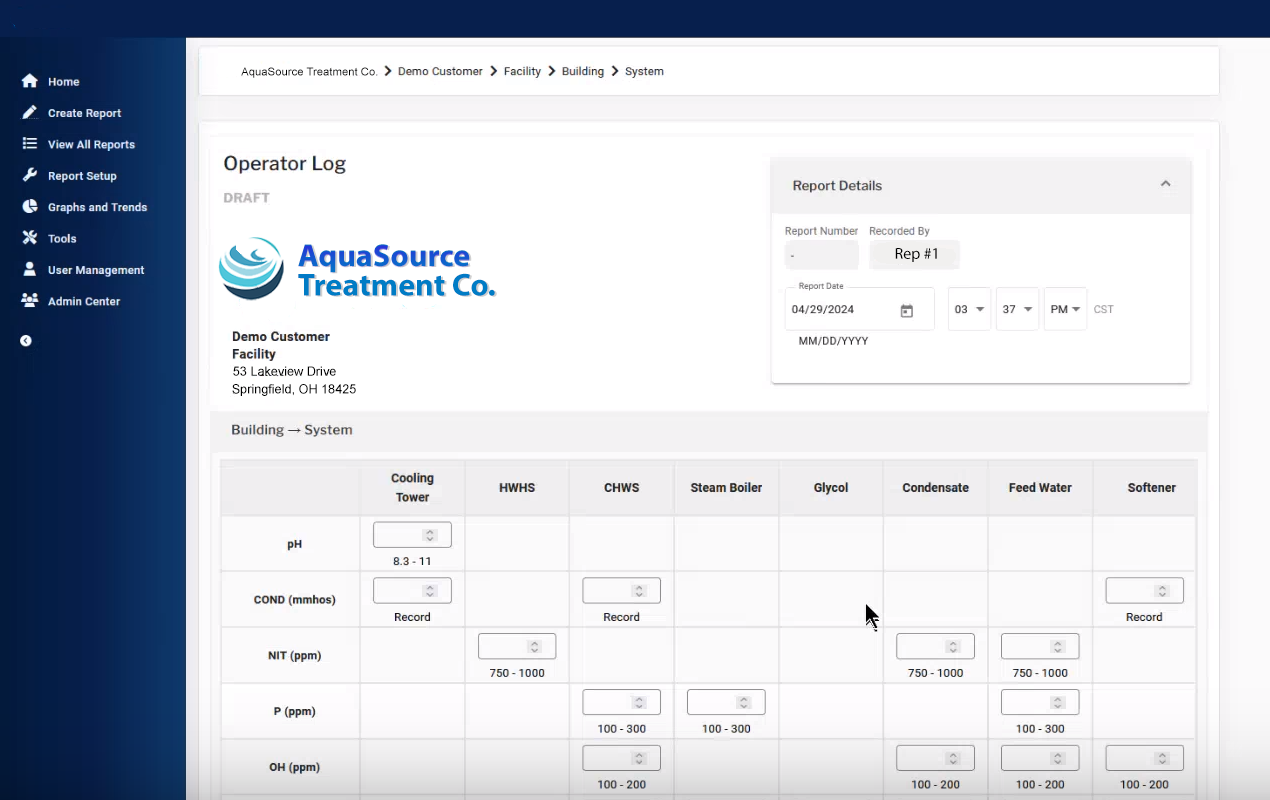Screen dimensions: 1270x800
Task: Click the Building breadcrumb link
Action: click(582, 72)
